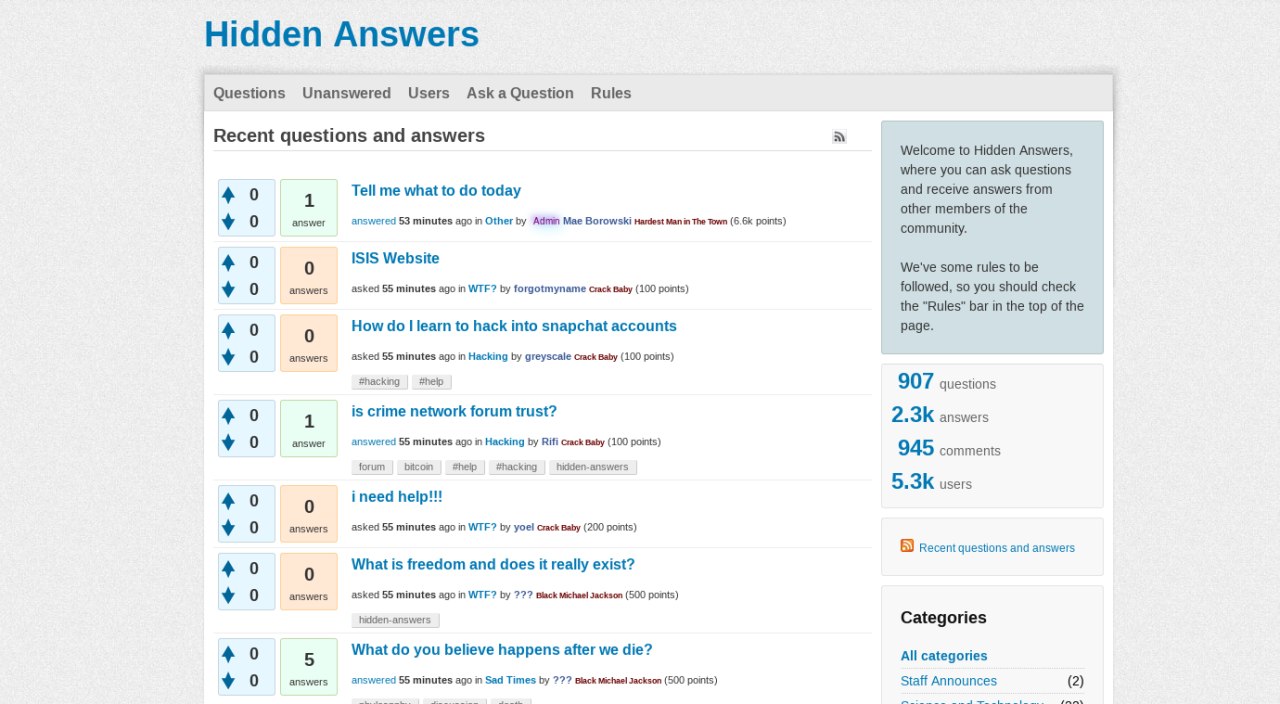Open the Unanswered tab
This screenshot has height=704, width=1280.
347,93
